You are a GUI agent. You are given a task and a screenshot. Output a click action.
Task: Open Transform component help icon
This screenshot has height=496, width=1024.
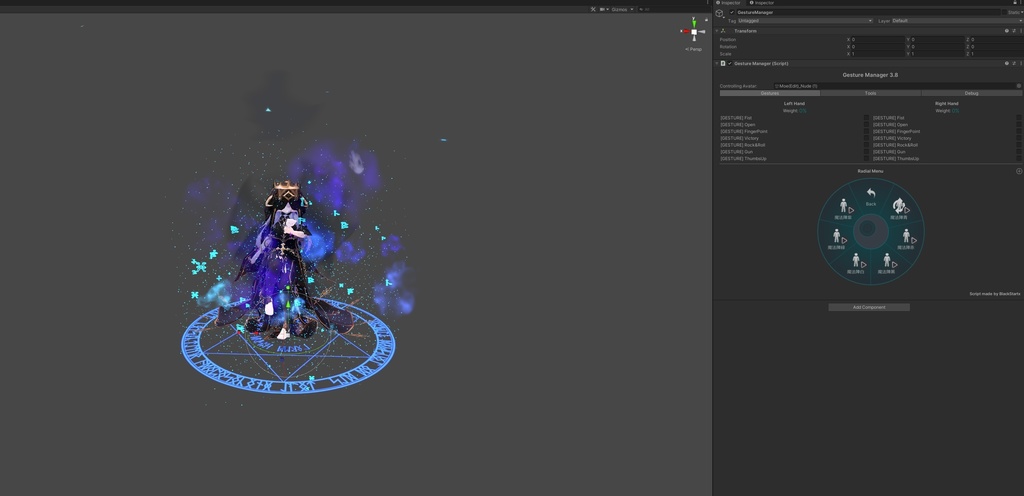pyautogui.click(x=1006, y=31)
